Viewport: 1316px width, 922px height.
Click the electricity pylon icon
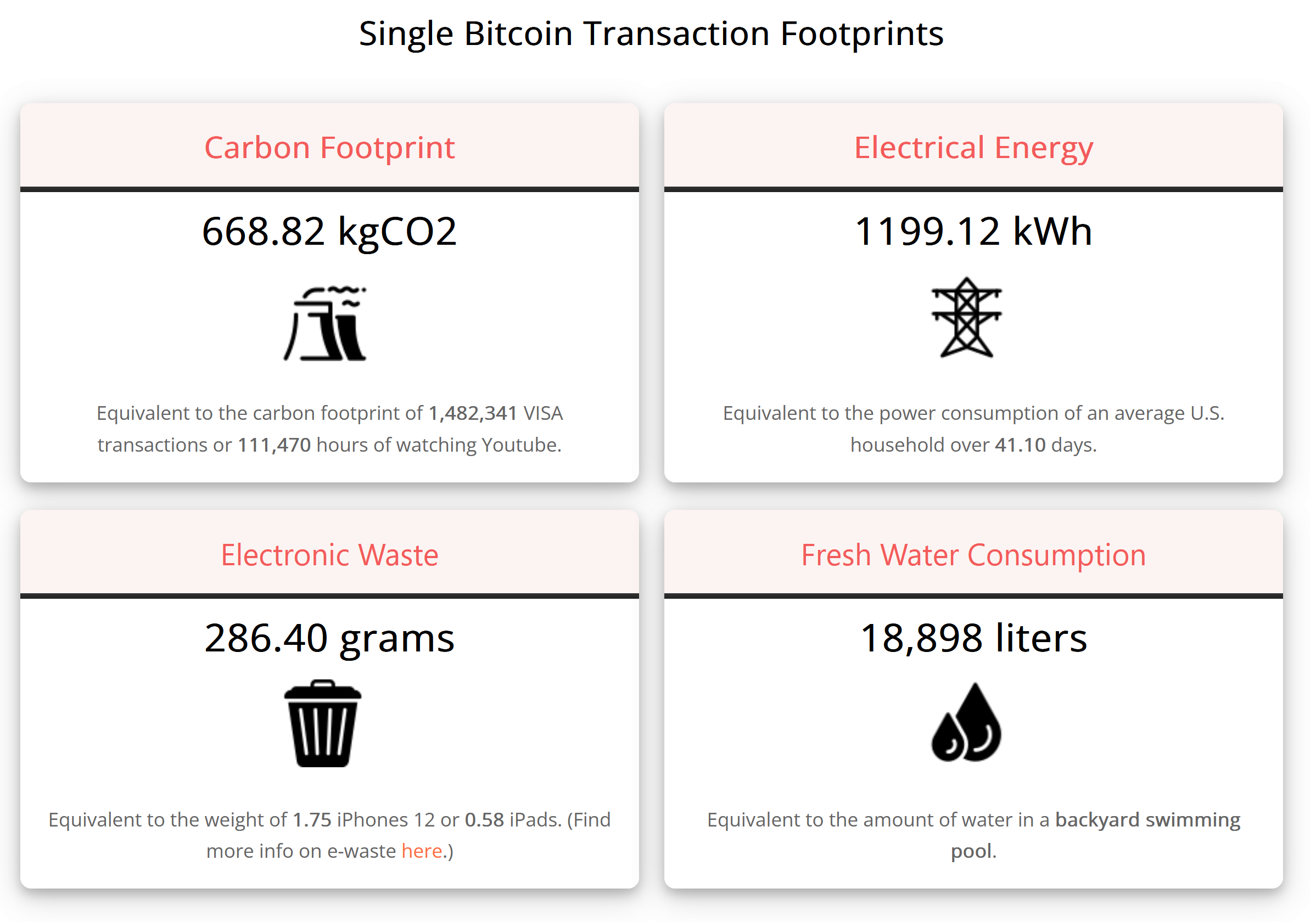coord(967,318)
